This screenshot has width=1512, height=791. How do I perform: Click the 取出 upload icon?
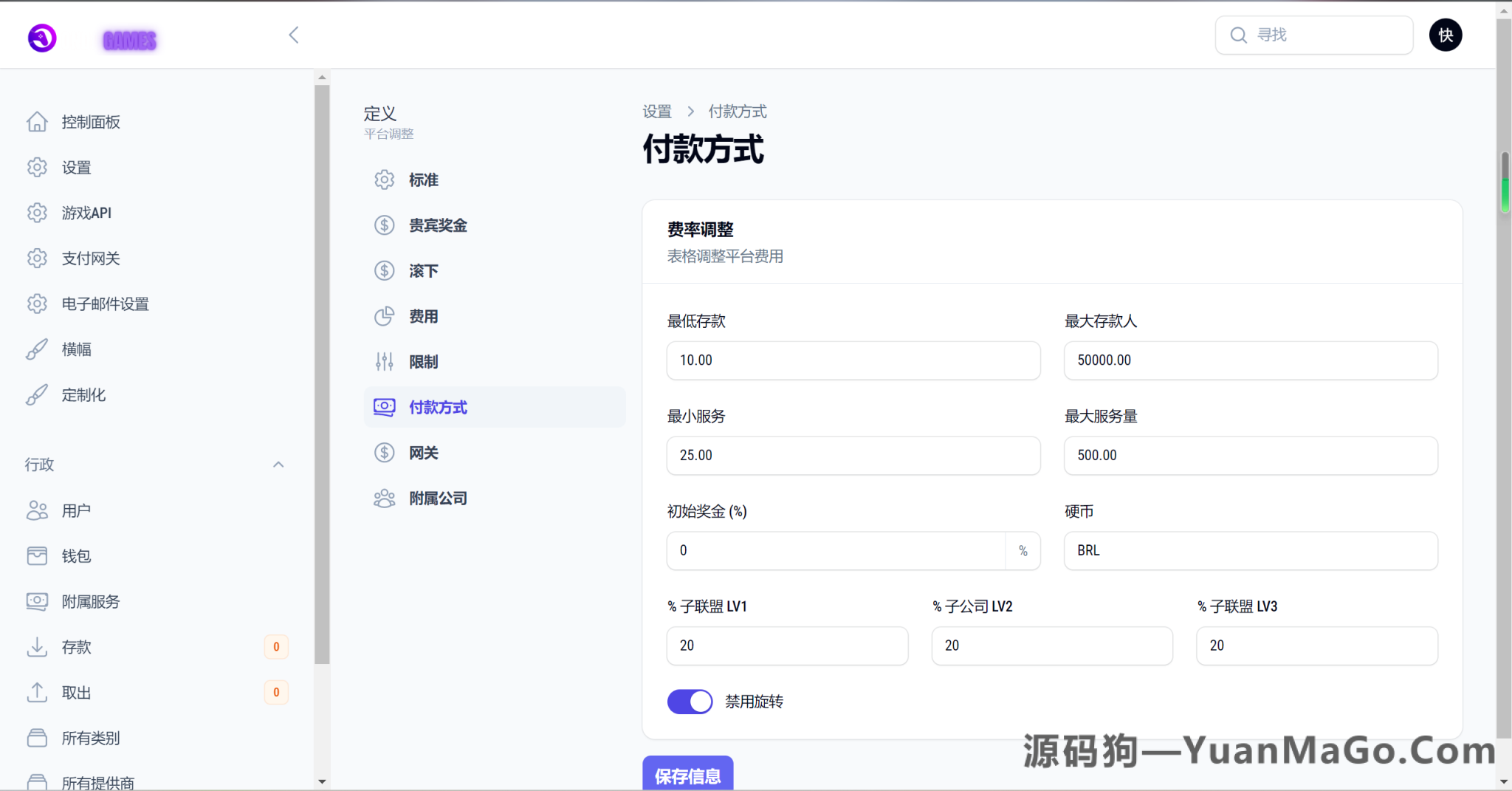pos(37,692)
